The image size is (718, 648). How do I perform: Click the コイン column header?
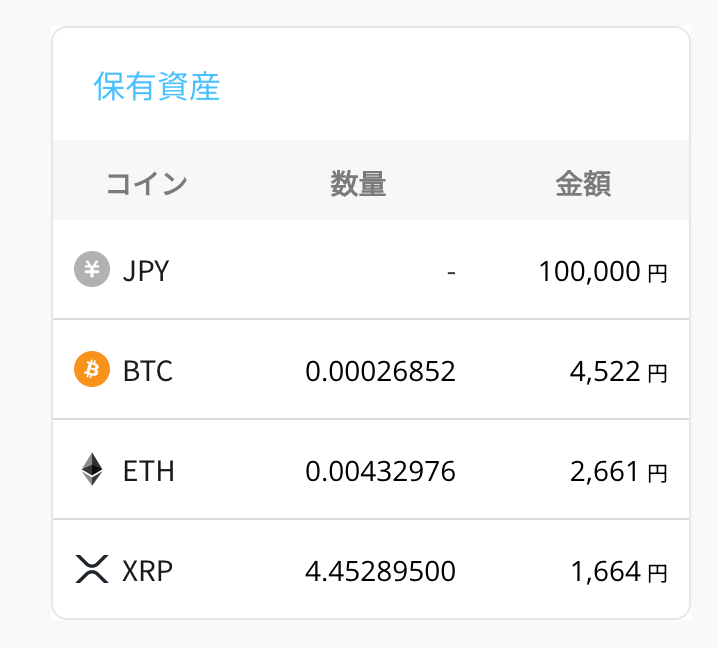coord(146,184)
